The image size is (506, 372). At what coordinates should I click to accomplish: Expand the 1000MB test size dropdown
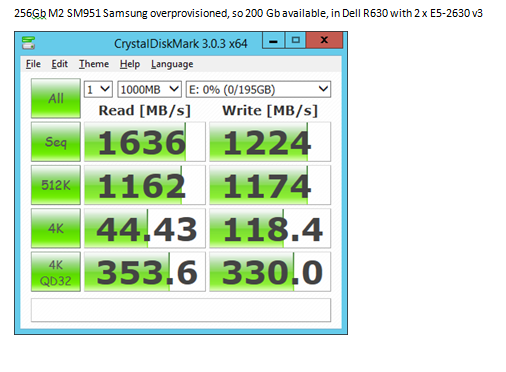point(149,89)
